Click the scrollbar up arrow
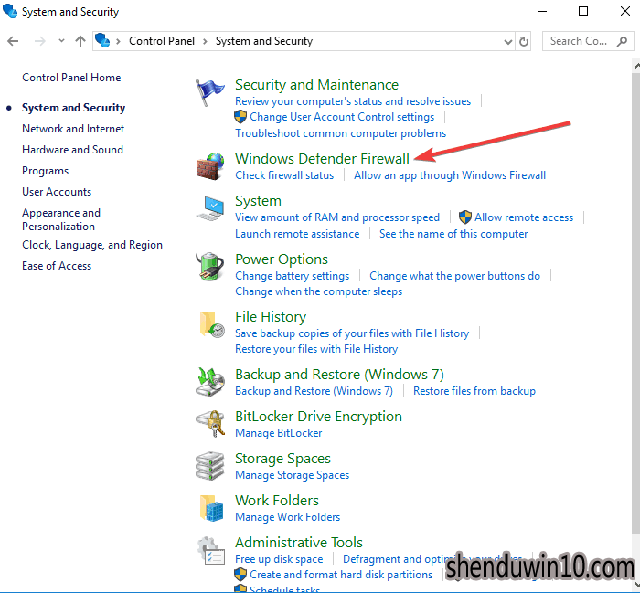Image resolution: width=640 pixels, height=593 pixels. pos(636,66)
